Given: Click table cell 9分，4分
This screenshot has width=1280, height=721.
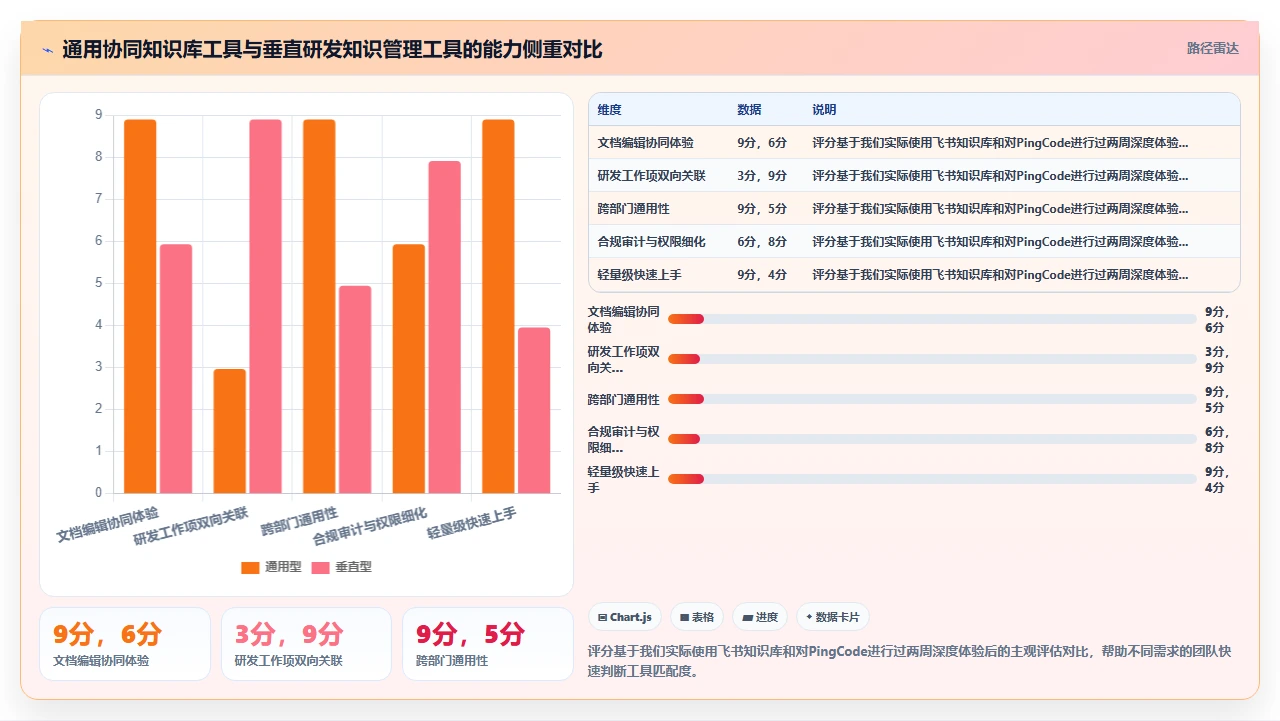Looking at the screenshot, I should 762,275.
